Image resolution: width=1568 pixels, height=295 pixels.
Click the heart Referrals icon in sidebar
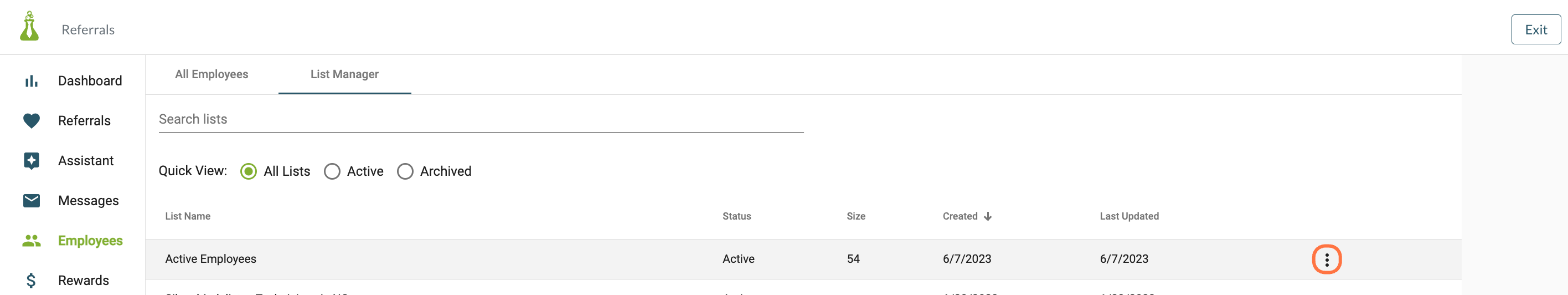(x=31, y=121)
